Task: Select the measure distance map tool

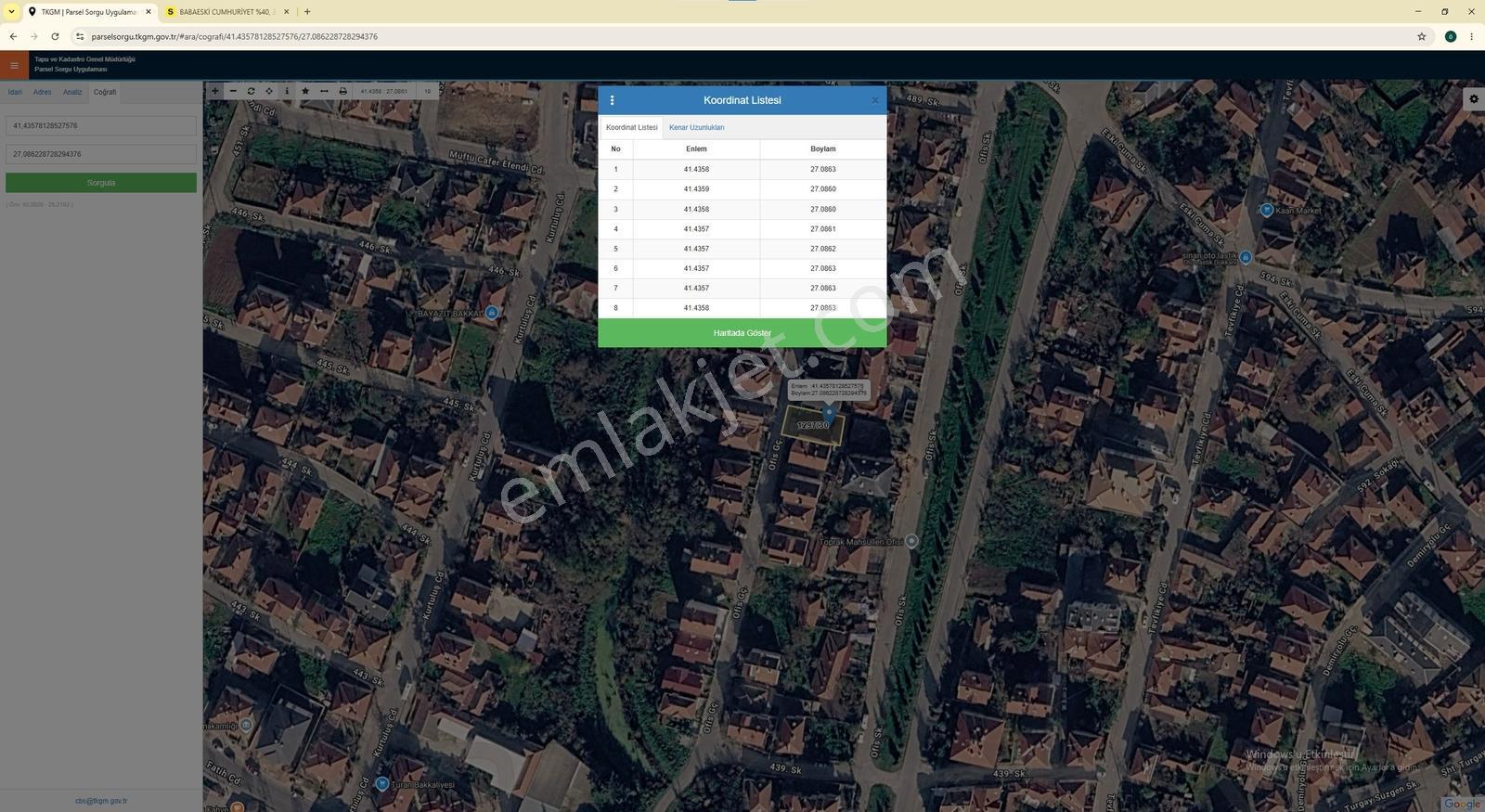Action: pyautogui.click(x=324, y=91)
